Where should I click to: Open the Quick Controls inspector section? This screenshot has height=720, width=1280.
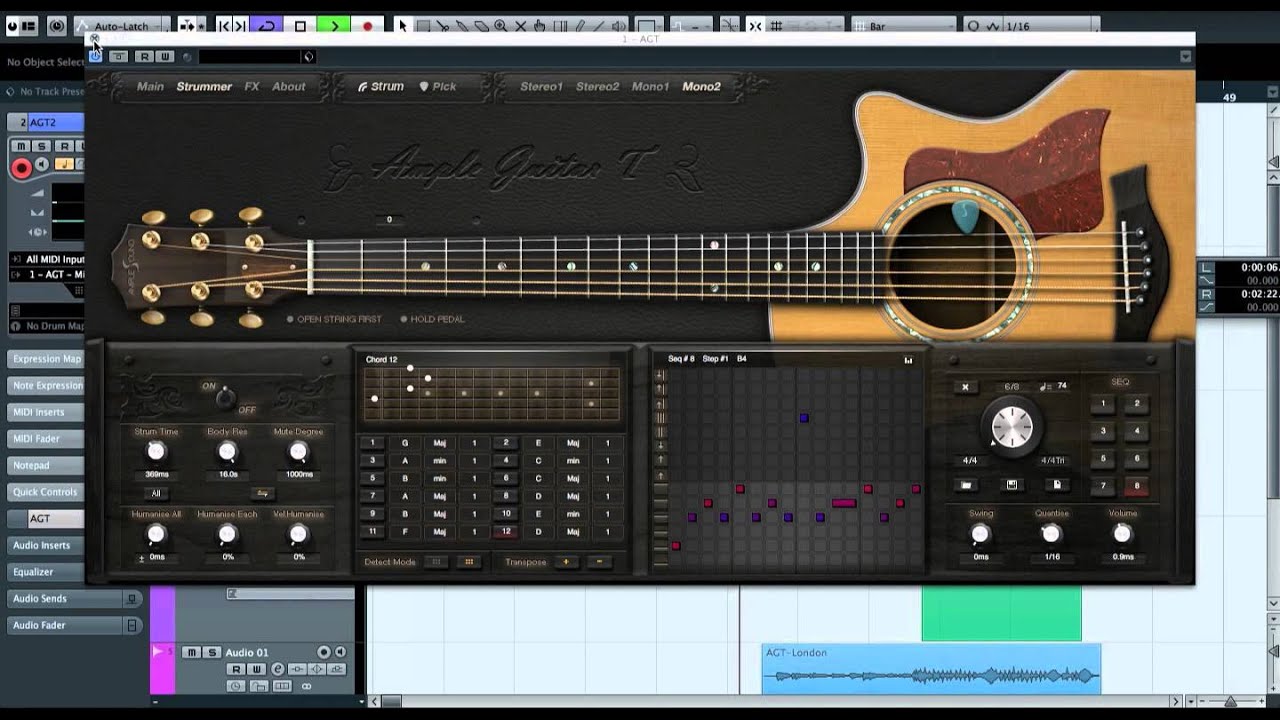click(x=45, y=492)
